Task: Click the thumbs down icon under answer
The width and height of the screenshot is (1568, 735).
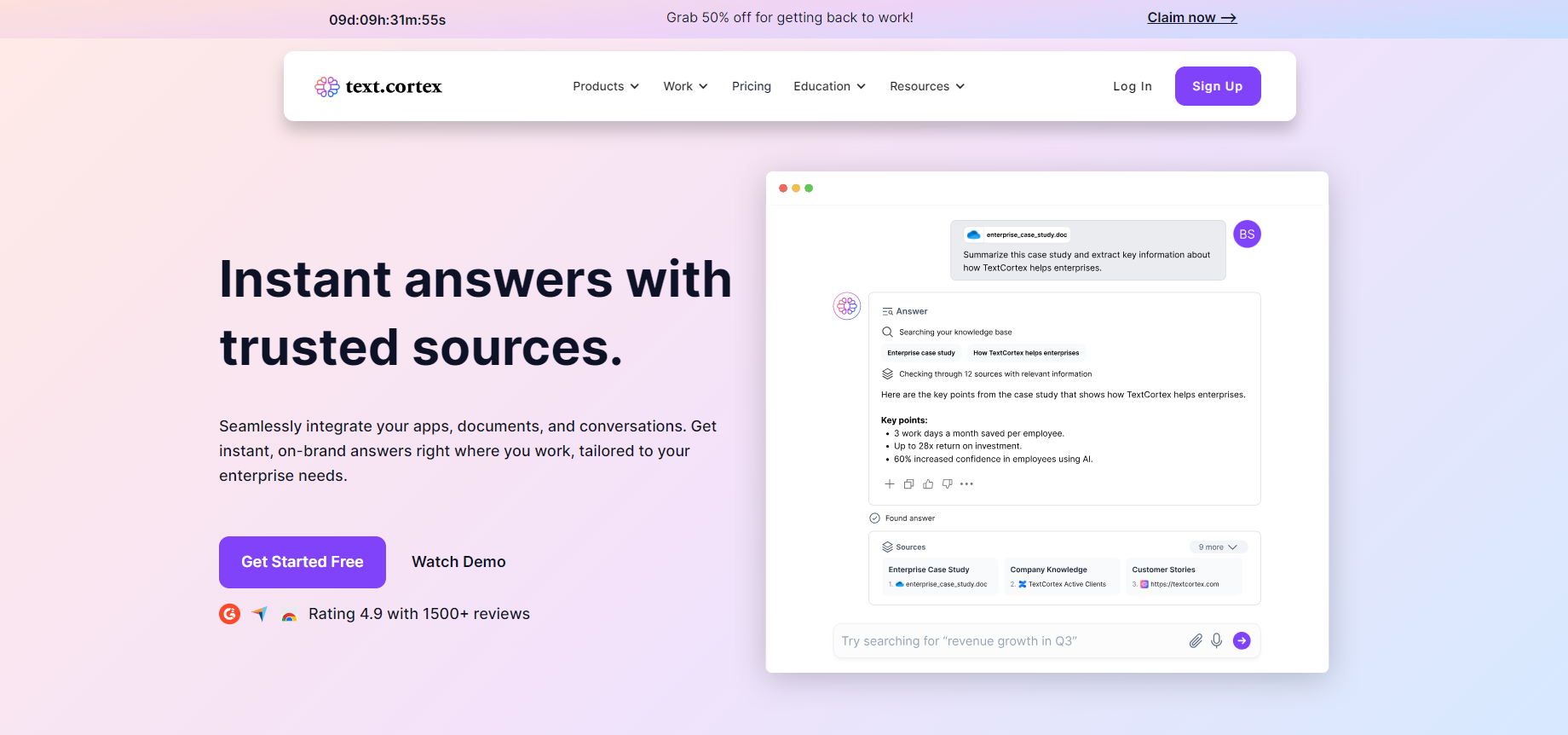Action: 947,484
